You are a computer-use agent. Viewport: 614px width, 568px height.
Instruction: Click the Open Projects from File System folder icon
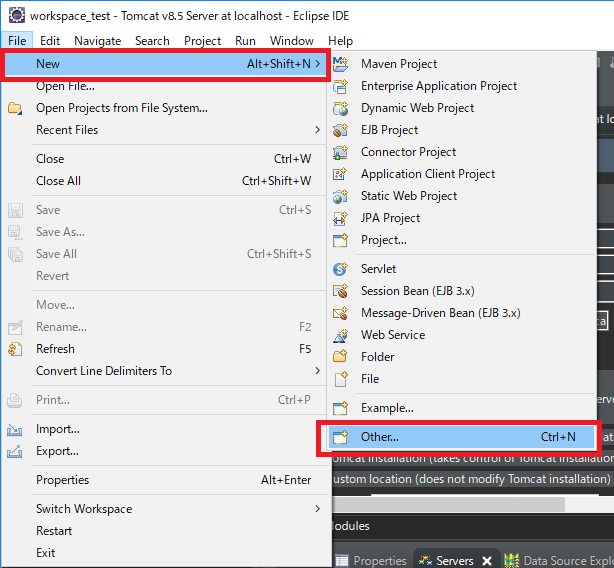(15, 108)
